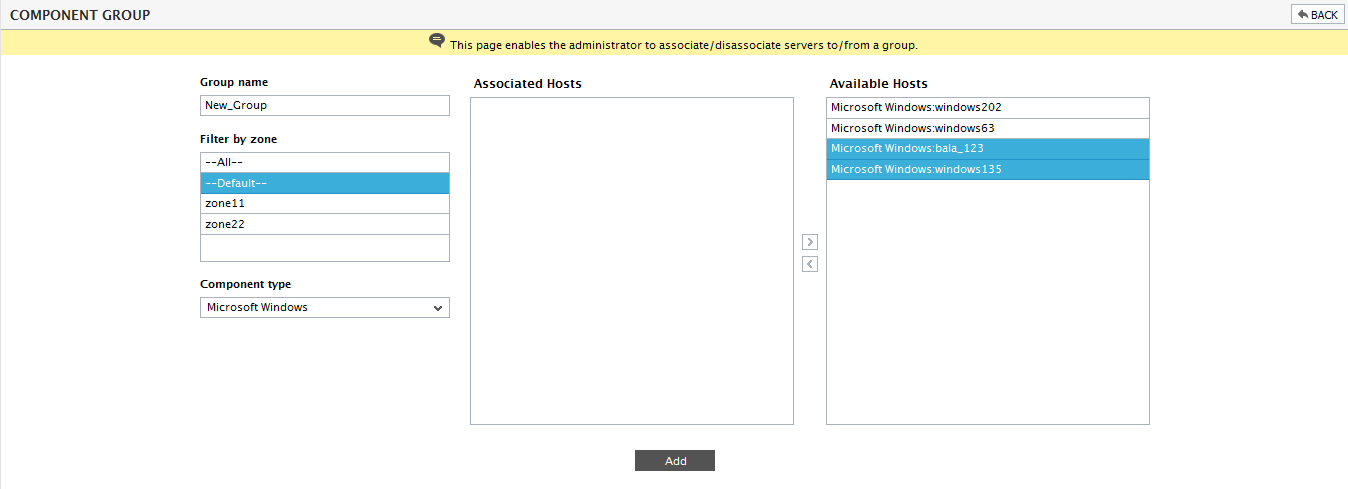The height and width of the screenshot is (489, 1348).
Task: Open the Component type dropdown
Action: [x=325, y=307]
